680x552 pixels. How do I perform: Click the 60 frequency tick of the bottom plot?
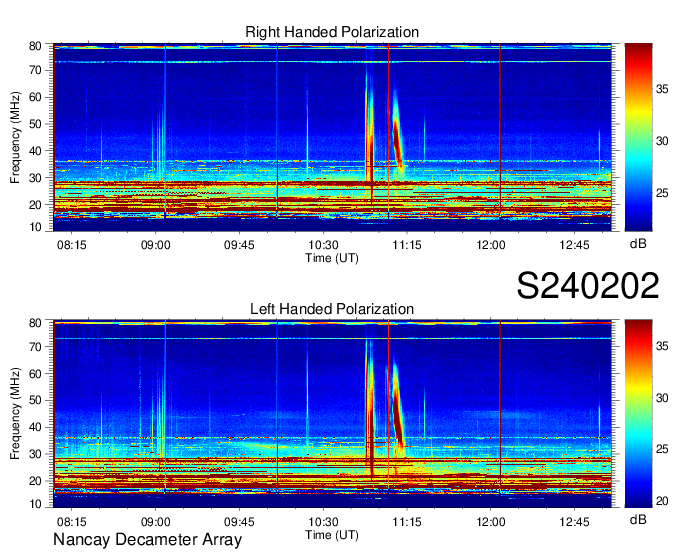[x=35, y=374]
